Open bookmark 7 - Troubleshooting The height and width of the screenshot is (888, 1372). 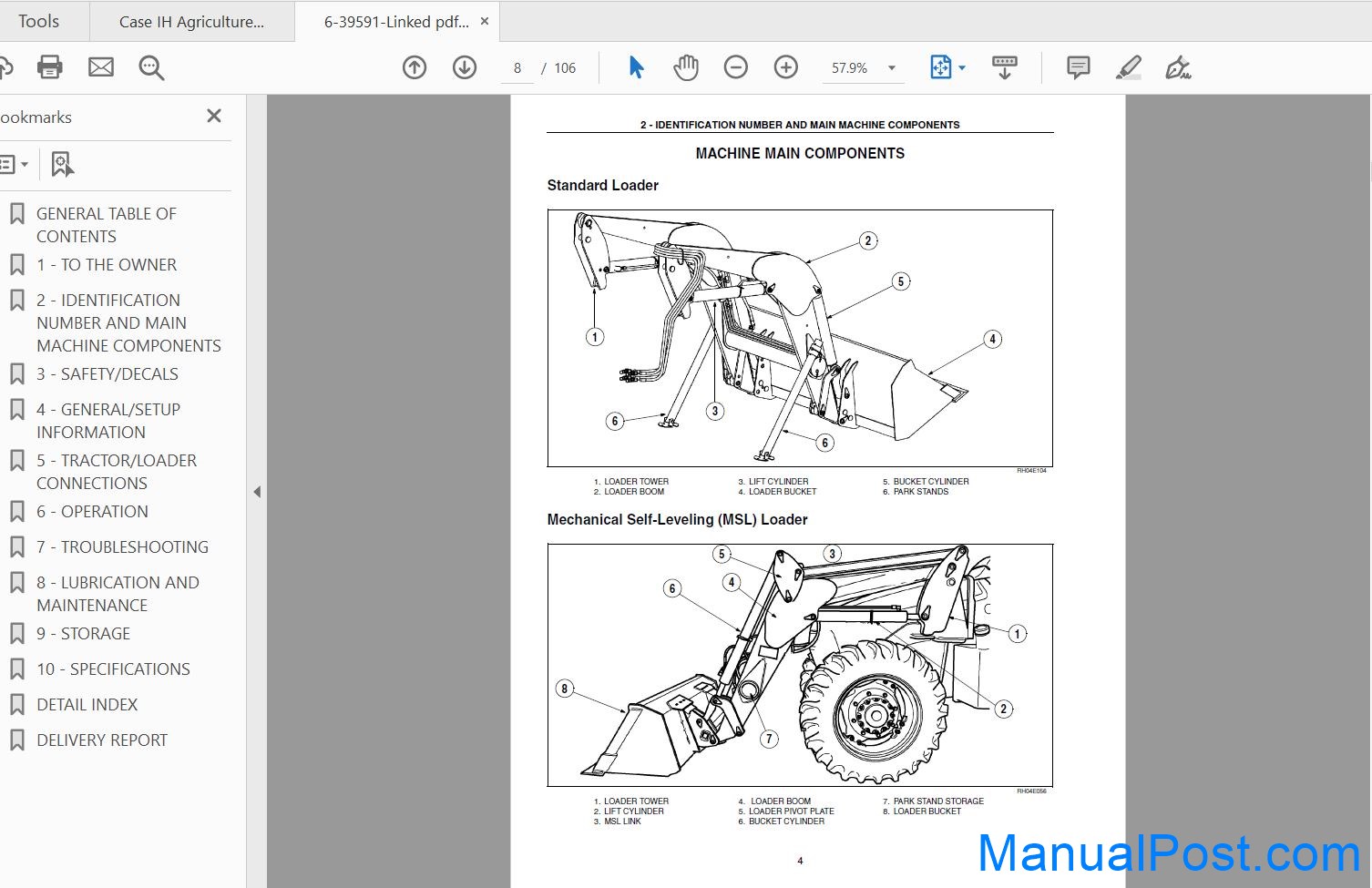pyautogui.click(x=122, y=547)
